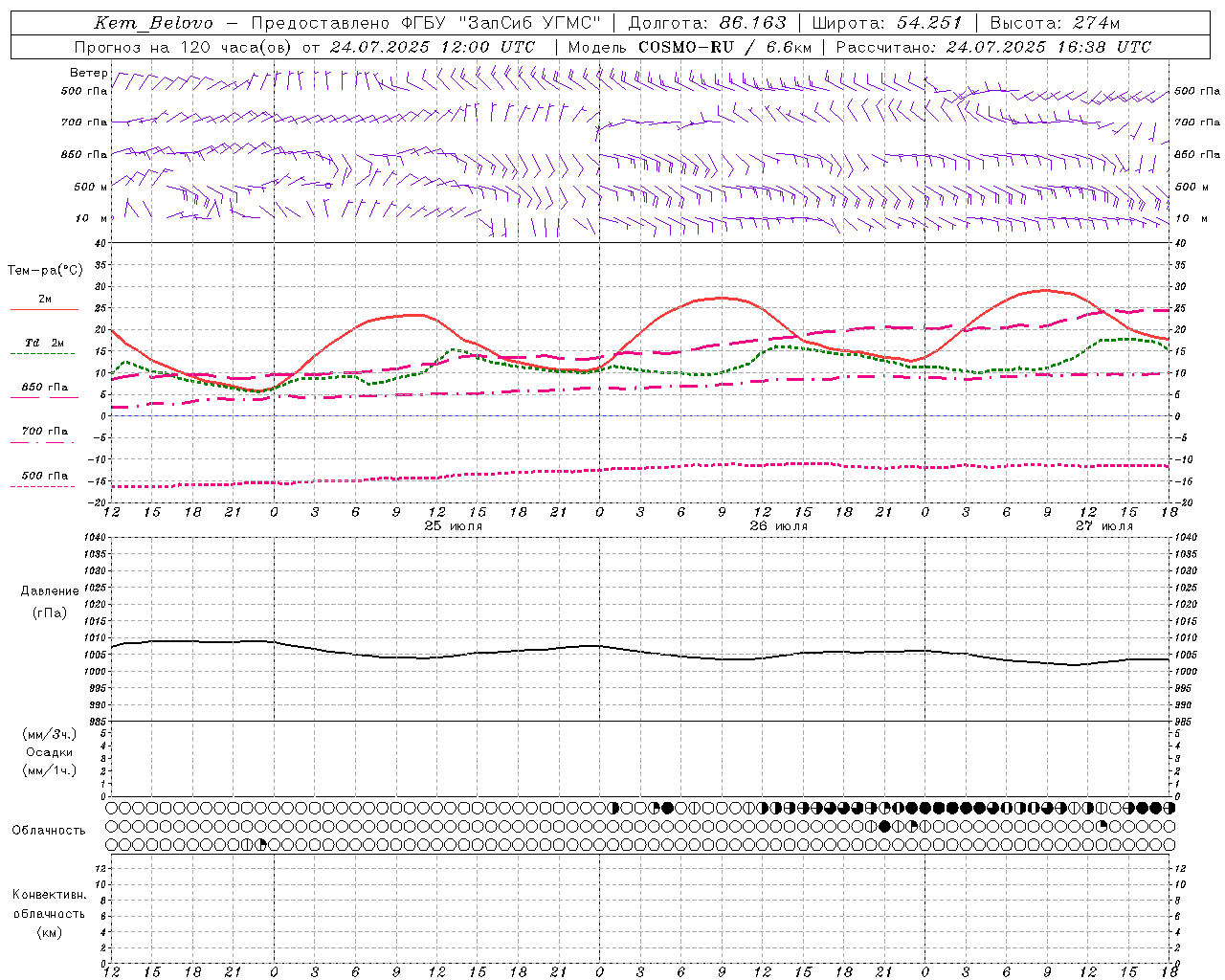Select the left 500 гПа wind level label

[84, 91]
